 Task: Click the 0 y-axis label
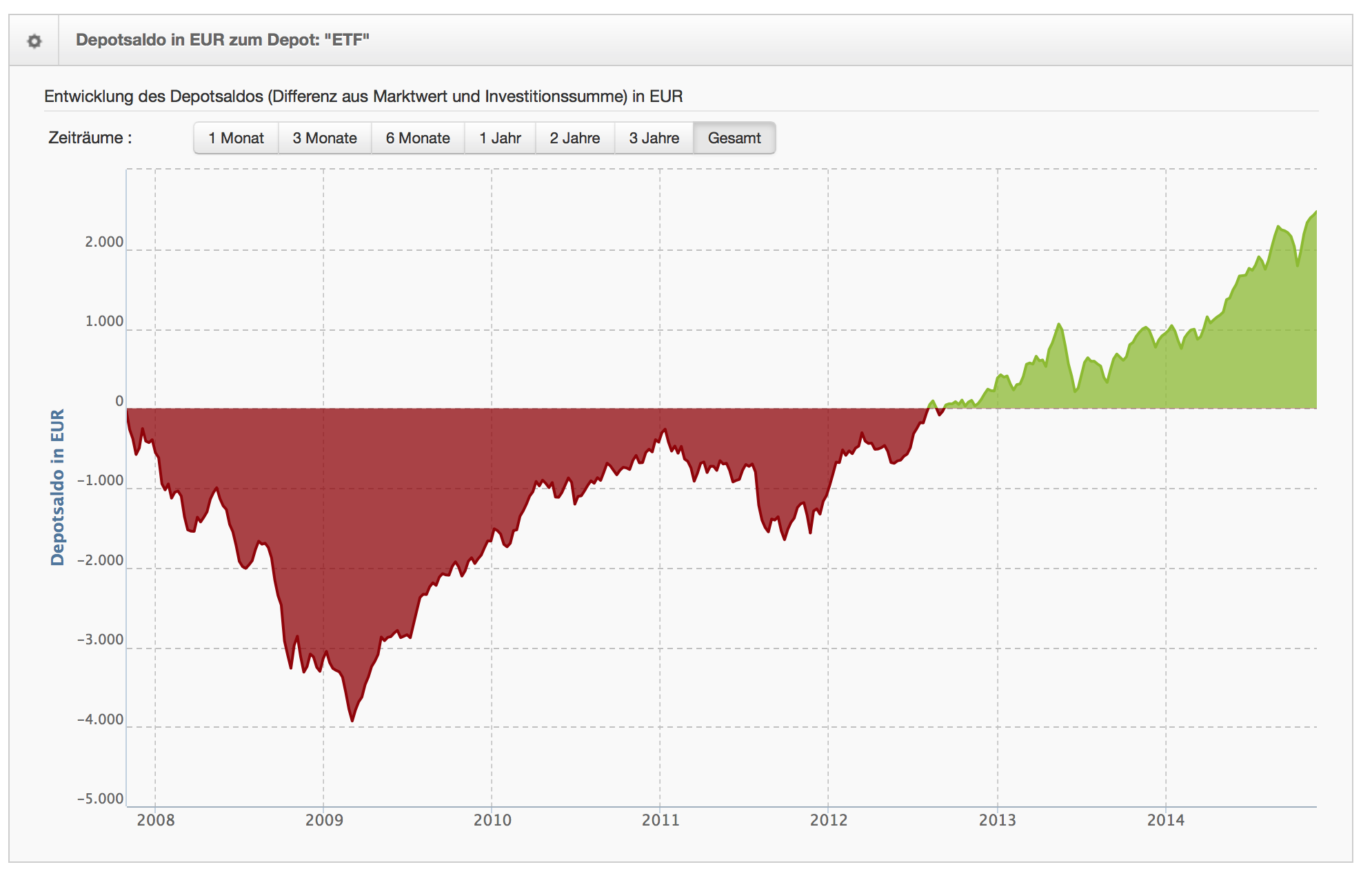[x=119, y=401]
